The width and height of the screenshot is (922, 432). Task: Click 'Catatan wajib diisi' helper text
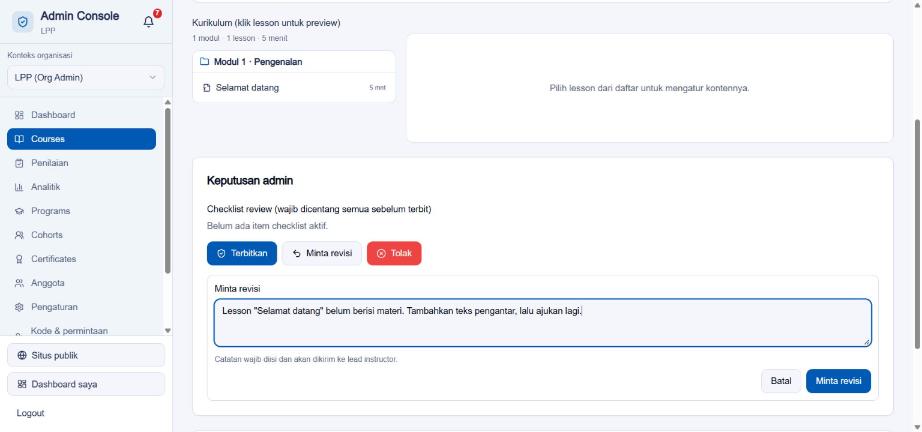tap(306, 359)
